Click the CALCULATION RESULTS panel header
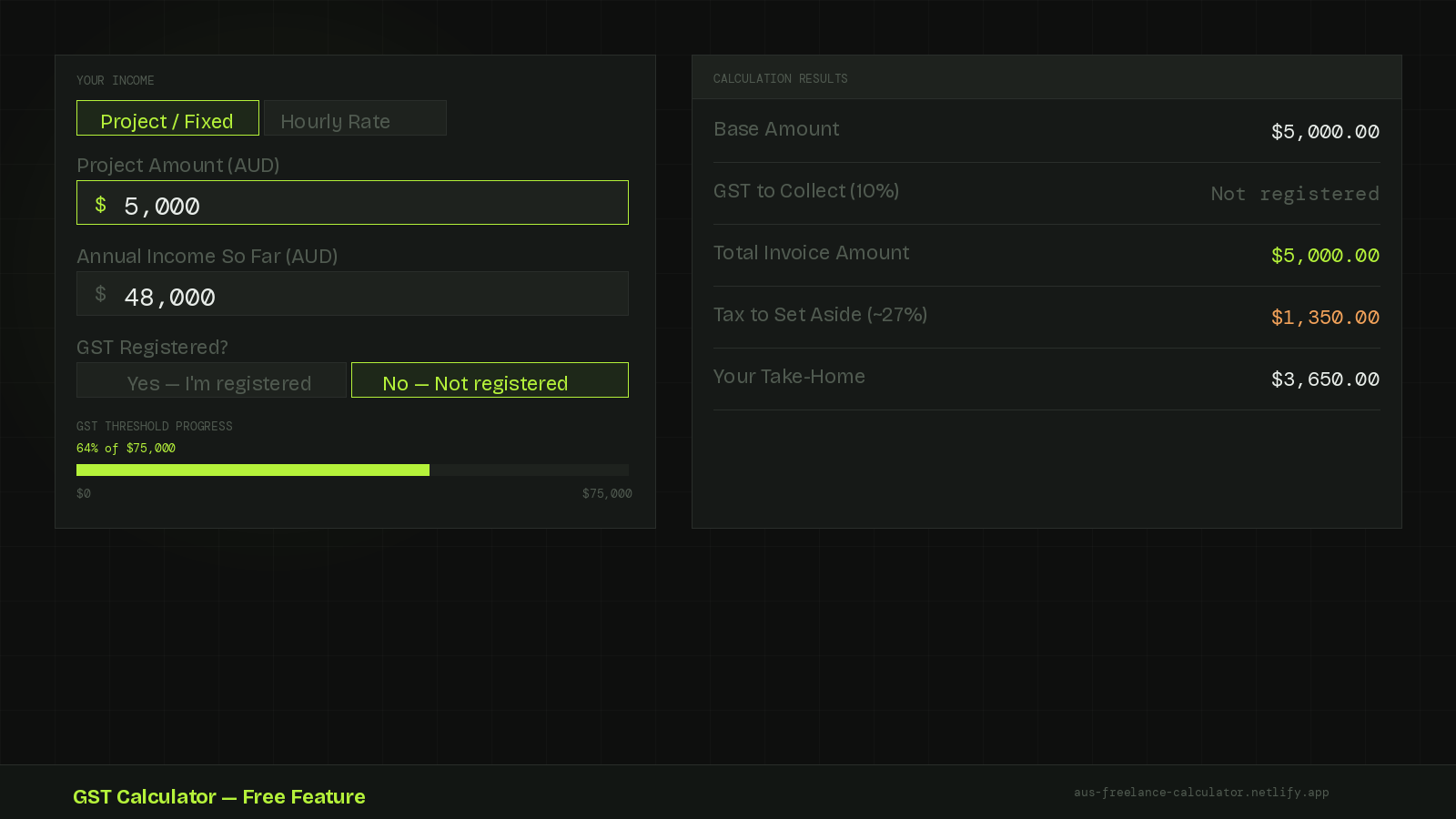Screen dimensions: 1456x819 780,78
